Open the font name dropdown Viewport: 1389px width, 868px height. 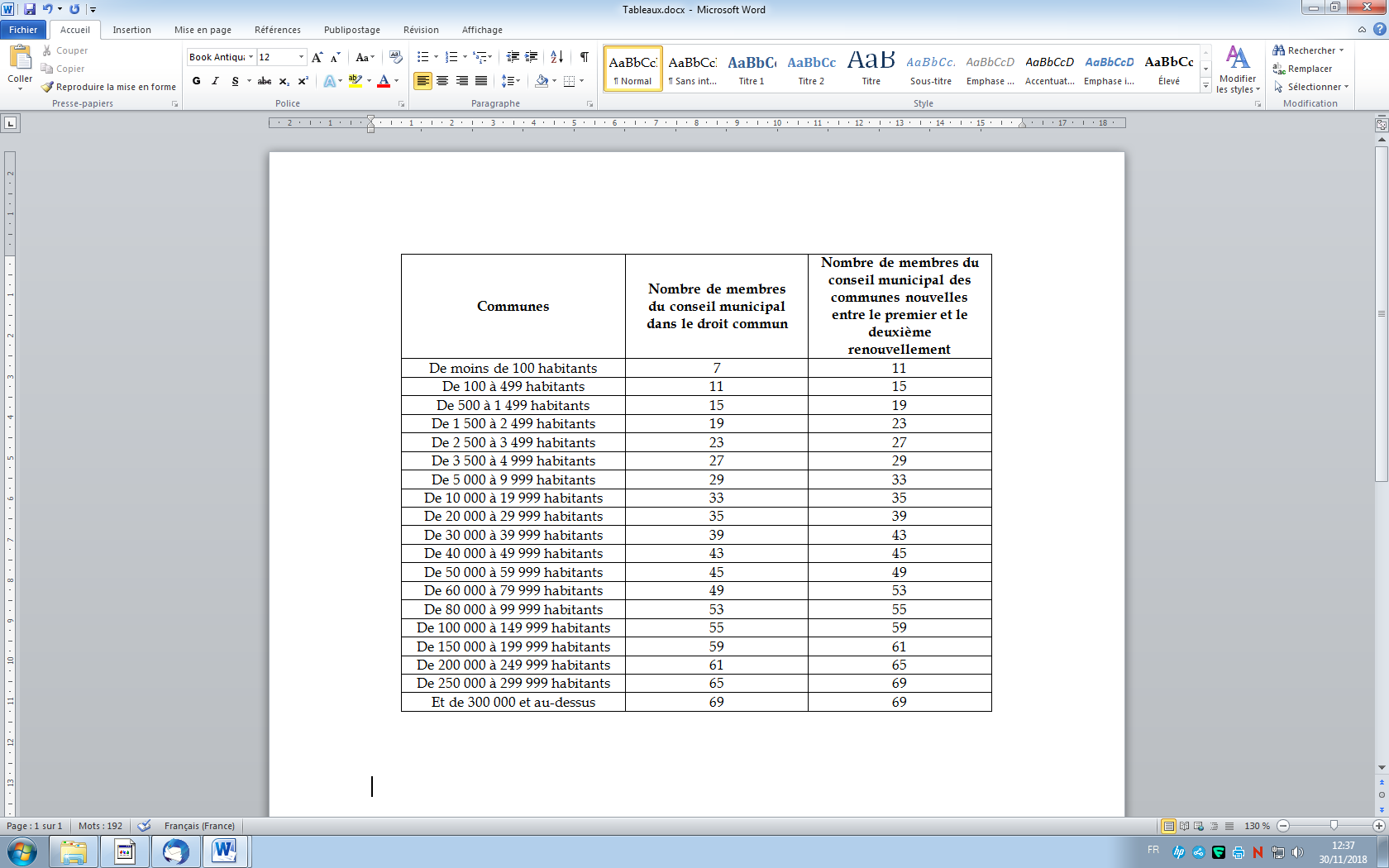coord(251,57)
